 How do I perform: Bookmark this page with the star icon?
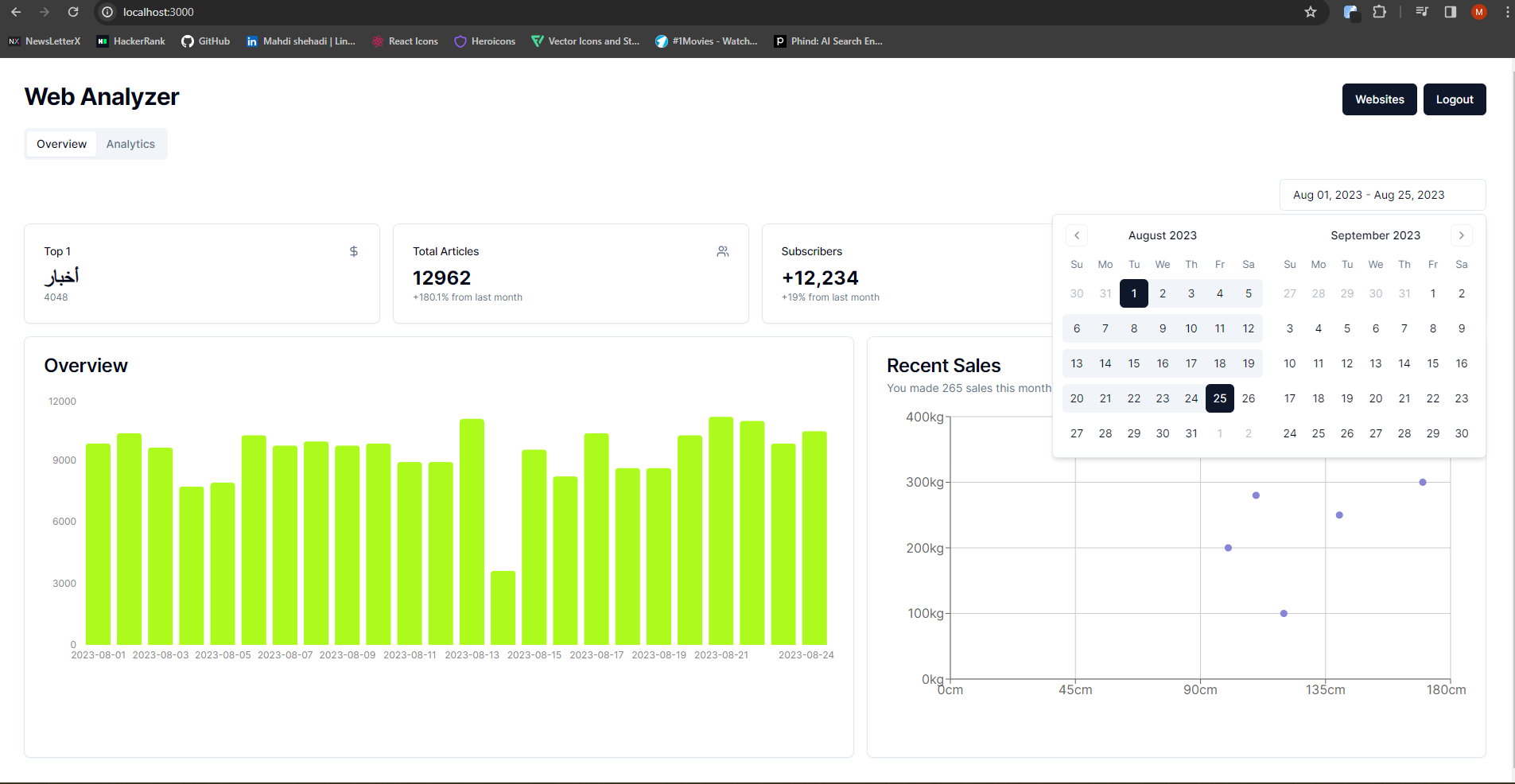1311,12
